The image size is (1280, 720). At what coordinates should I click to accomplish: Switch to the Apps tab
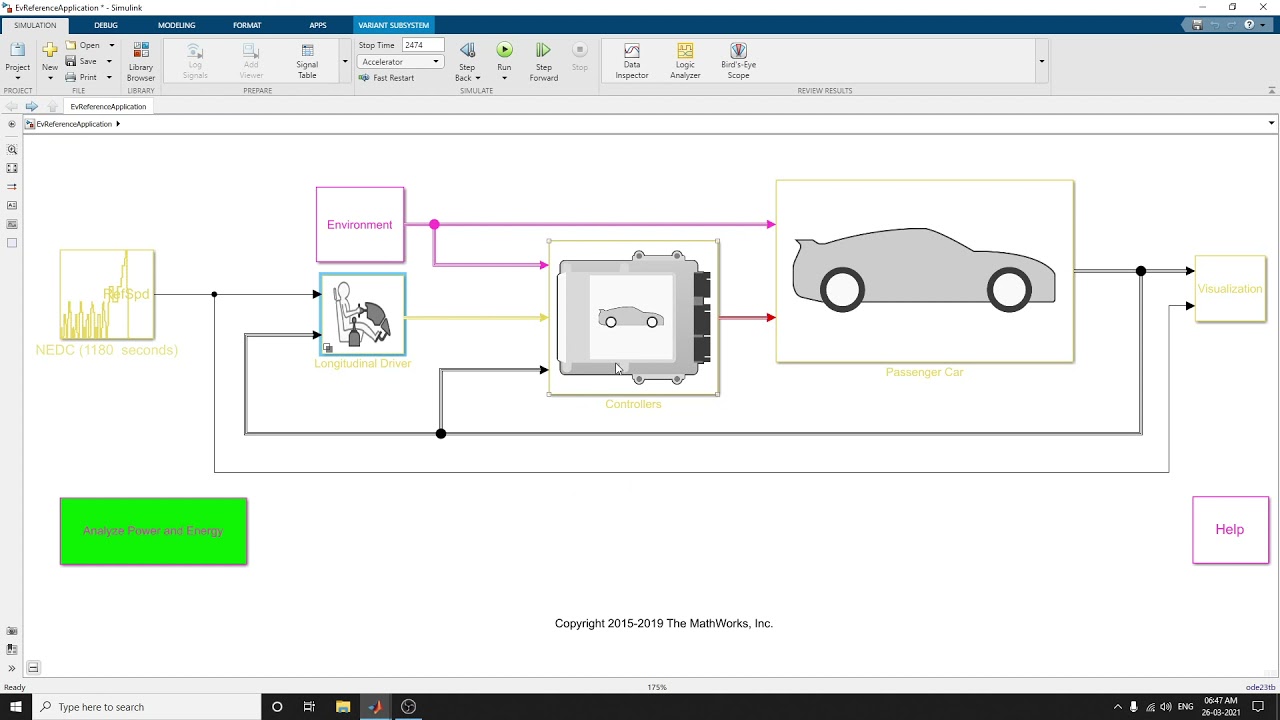click(318, 25)
